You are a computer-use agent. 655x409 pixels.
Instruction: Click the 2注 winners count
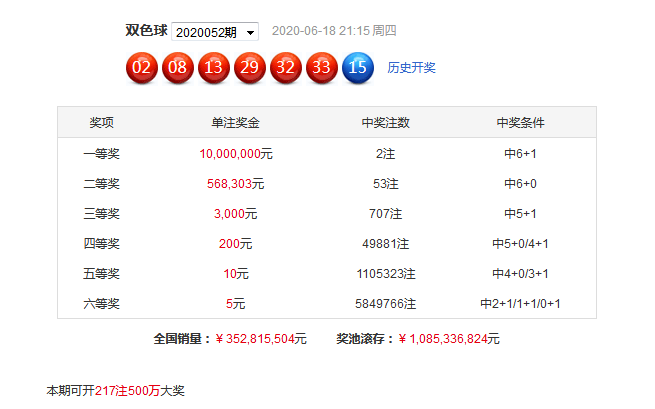click(x=386, y=154)
